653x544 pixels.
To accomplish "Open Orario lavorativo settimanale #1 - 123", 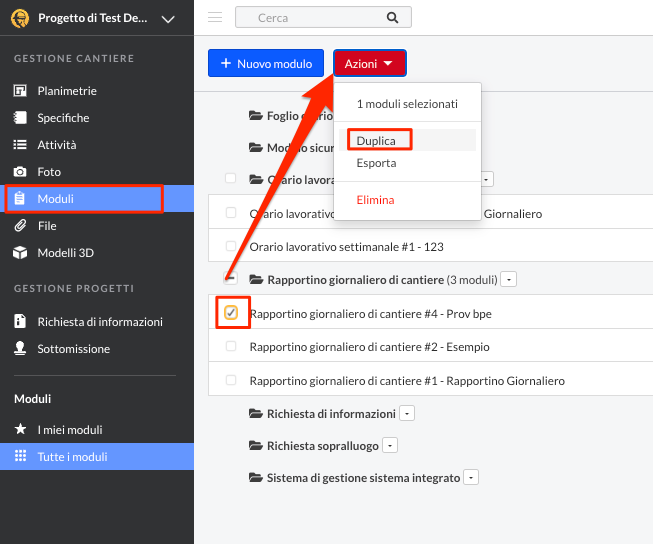I will [346, 247].
